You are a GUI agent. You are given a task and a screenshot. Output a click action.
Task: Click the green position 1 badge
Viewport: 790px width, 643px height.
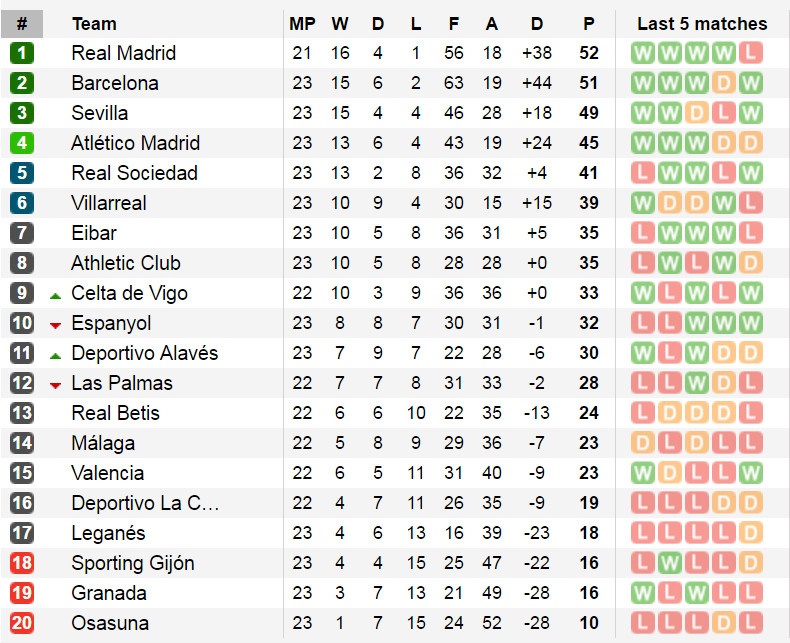pyautogui.click(x=22, y=53)
